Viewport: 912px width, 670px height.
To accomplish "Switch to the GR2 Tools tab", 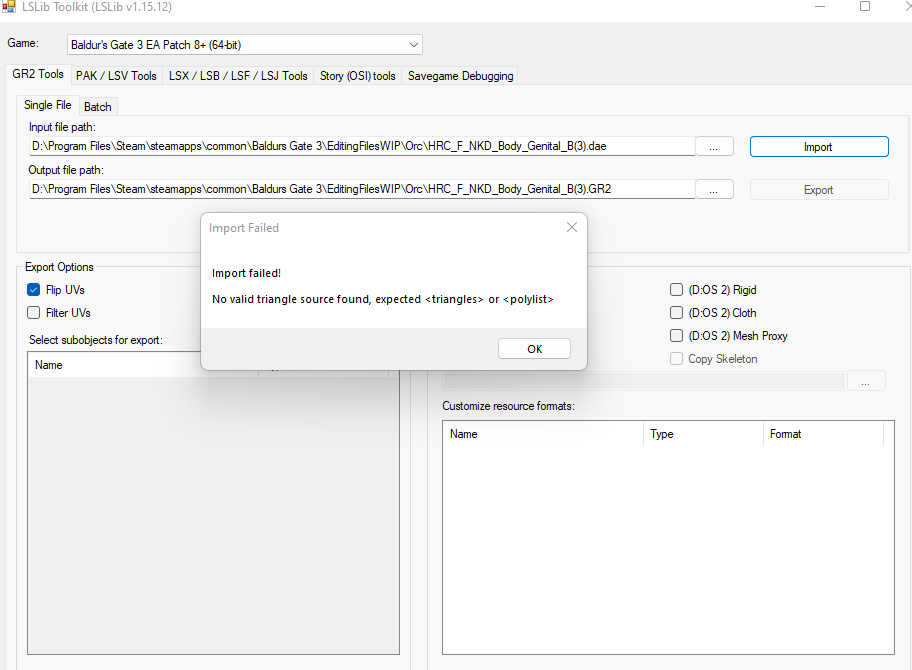I will [x=38, y=74].
